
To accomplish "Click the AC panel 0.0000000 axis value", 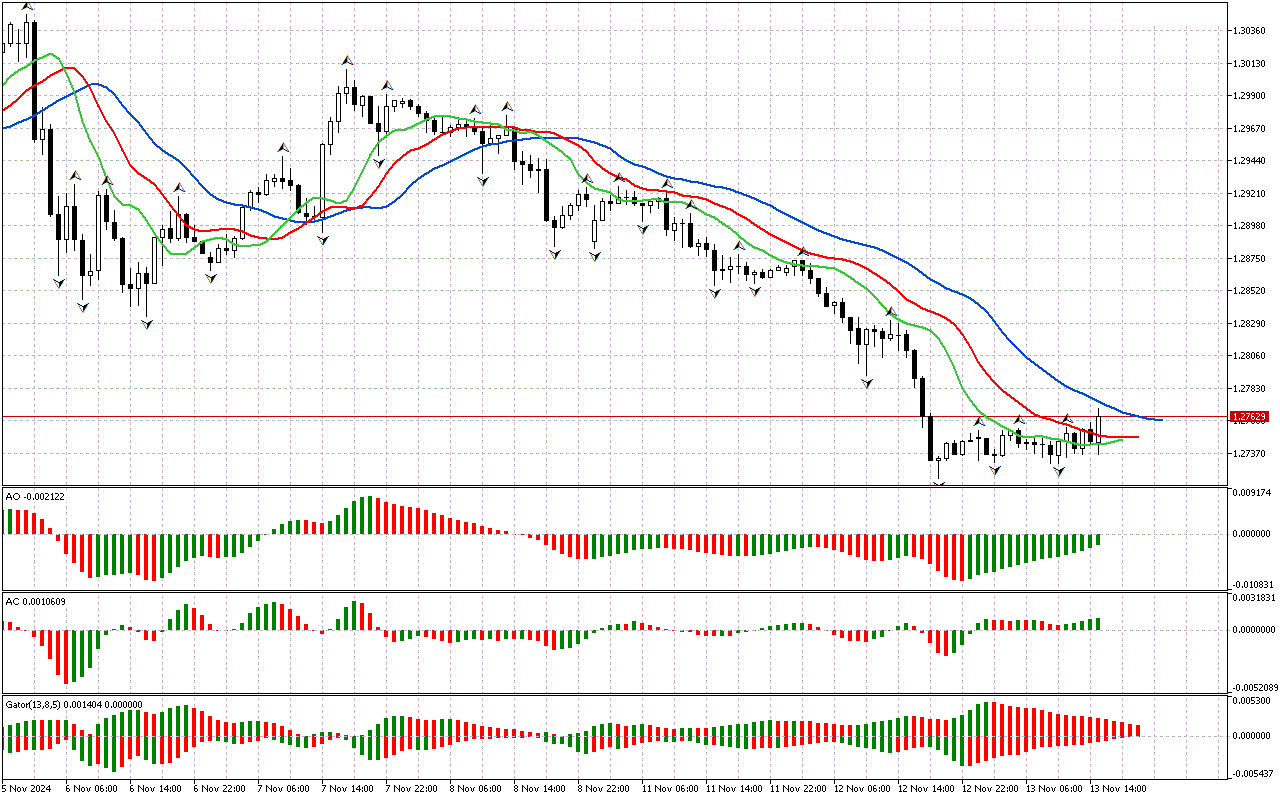I will coord(1255,629).
